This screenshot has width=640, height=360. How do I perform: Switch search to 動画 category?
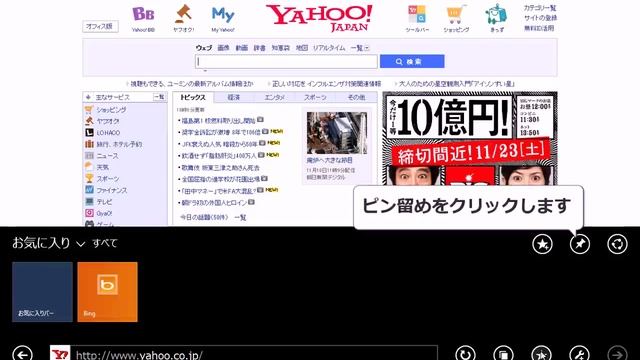coord(242,48)
